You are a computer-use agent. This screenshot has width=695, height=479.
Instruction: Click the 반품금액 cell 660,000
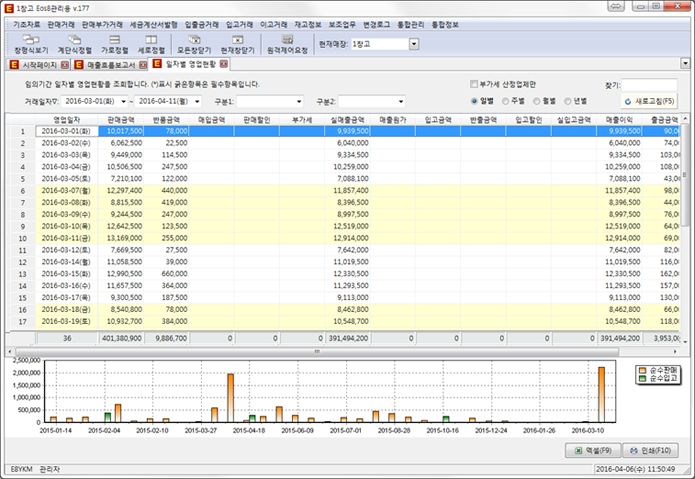[166, 274]
